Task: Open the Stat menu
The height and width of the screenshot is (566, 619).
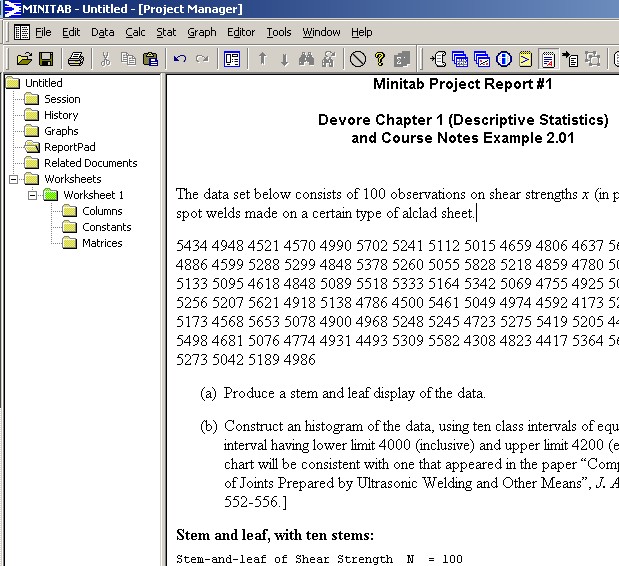Action: pyautogui.click(x=166, y=32)
